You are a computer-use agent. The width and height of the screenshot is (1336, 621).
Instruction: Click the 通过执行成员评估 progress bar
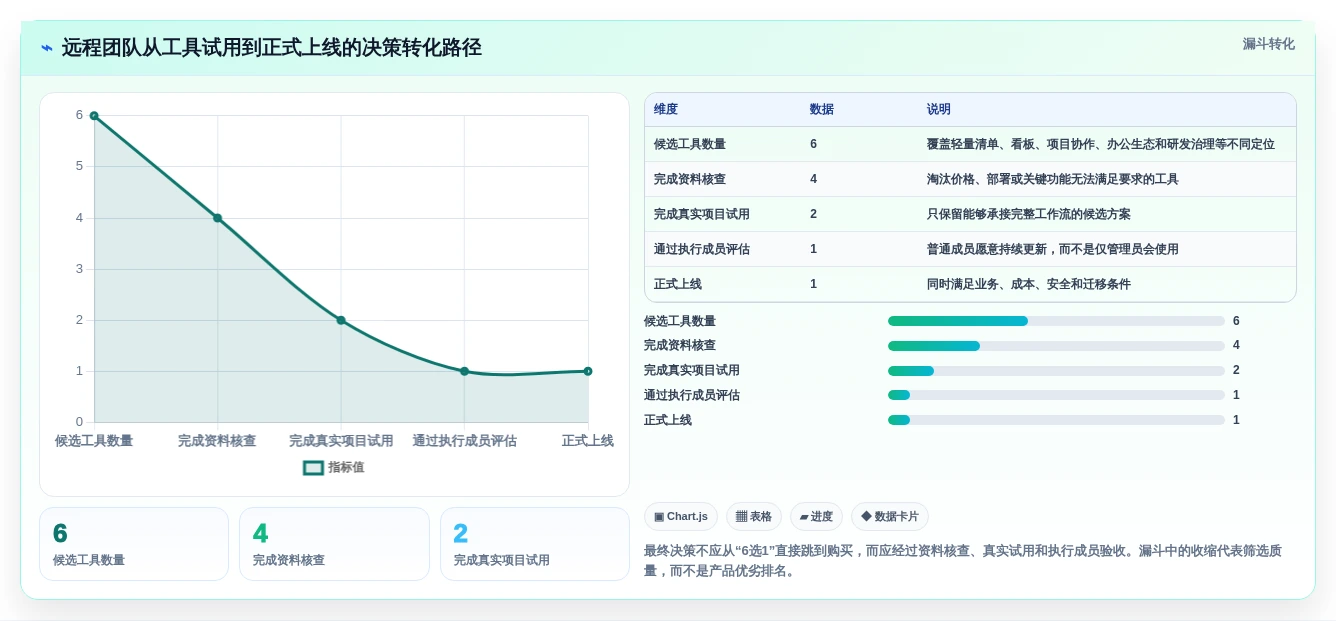point(1056,395)
